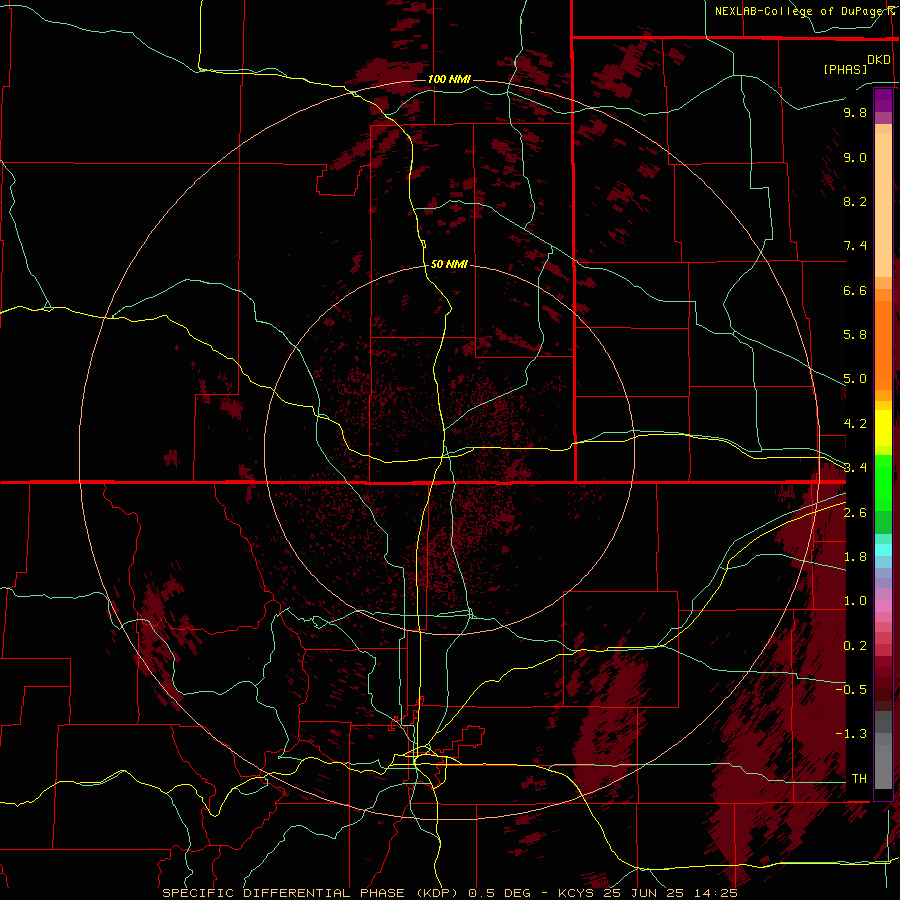This screenshot has height=900, width=900.
Task: Click the 9.8 value on the color scale
Action: [x=855, y=112]
